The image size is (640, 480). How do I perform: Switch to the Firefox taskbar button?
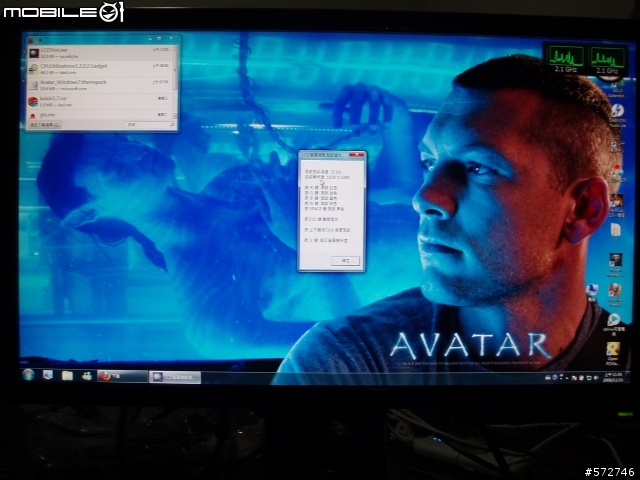(x=122, y=376)
